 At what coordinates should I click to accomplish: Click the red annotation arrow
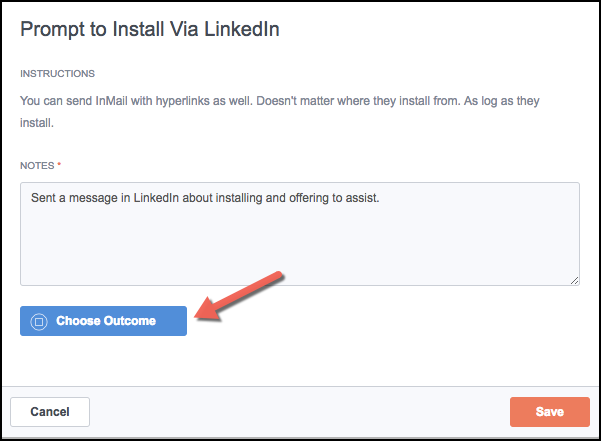239,296
